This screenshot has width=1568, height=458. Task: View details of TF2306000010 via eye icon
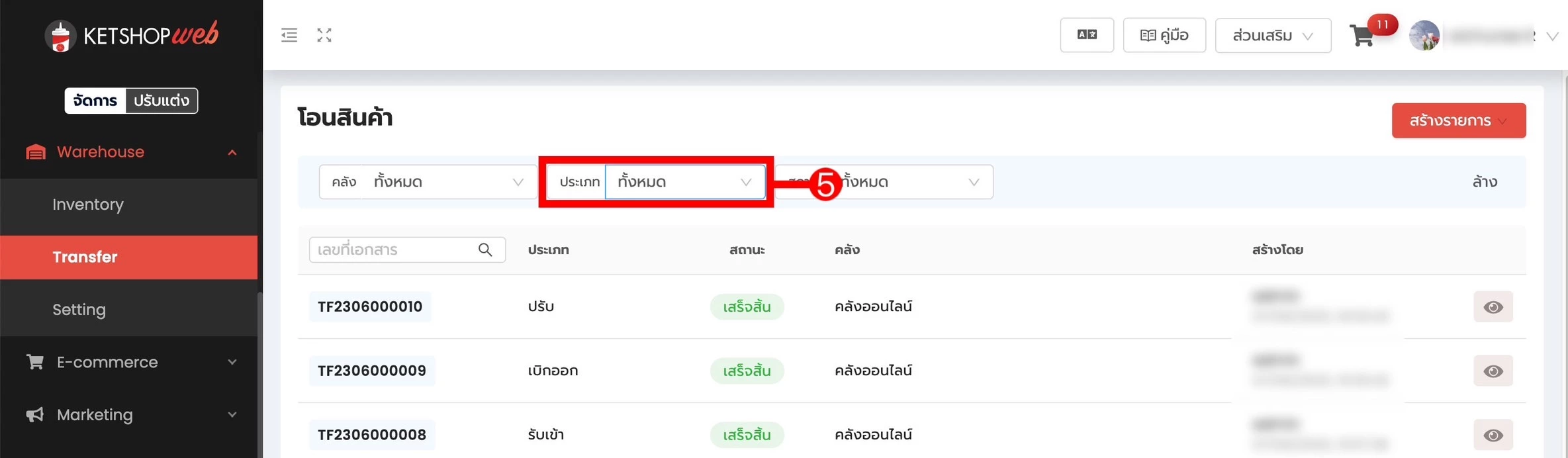click(x=1493, y=306)
